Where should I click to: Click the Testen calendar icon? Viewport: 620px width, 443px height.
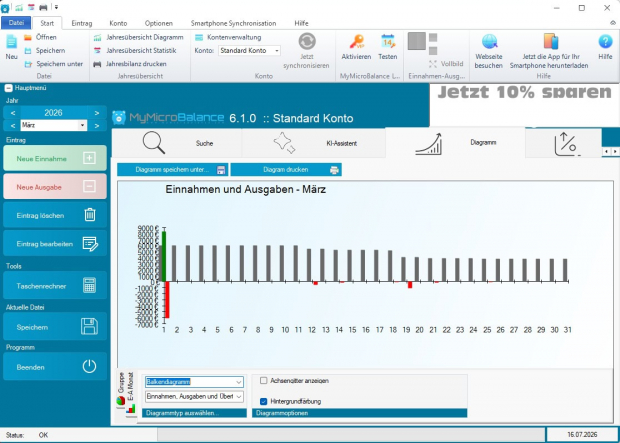coord(388,42)
